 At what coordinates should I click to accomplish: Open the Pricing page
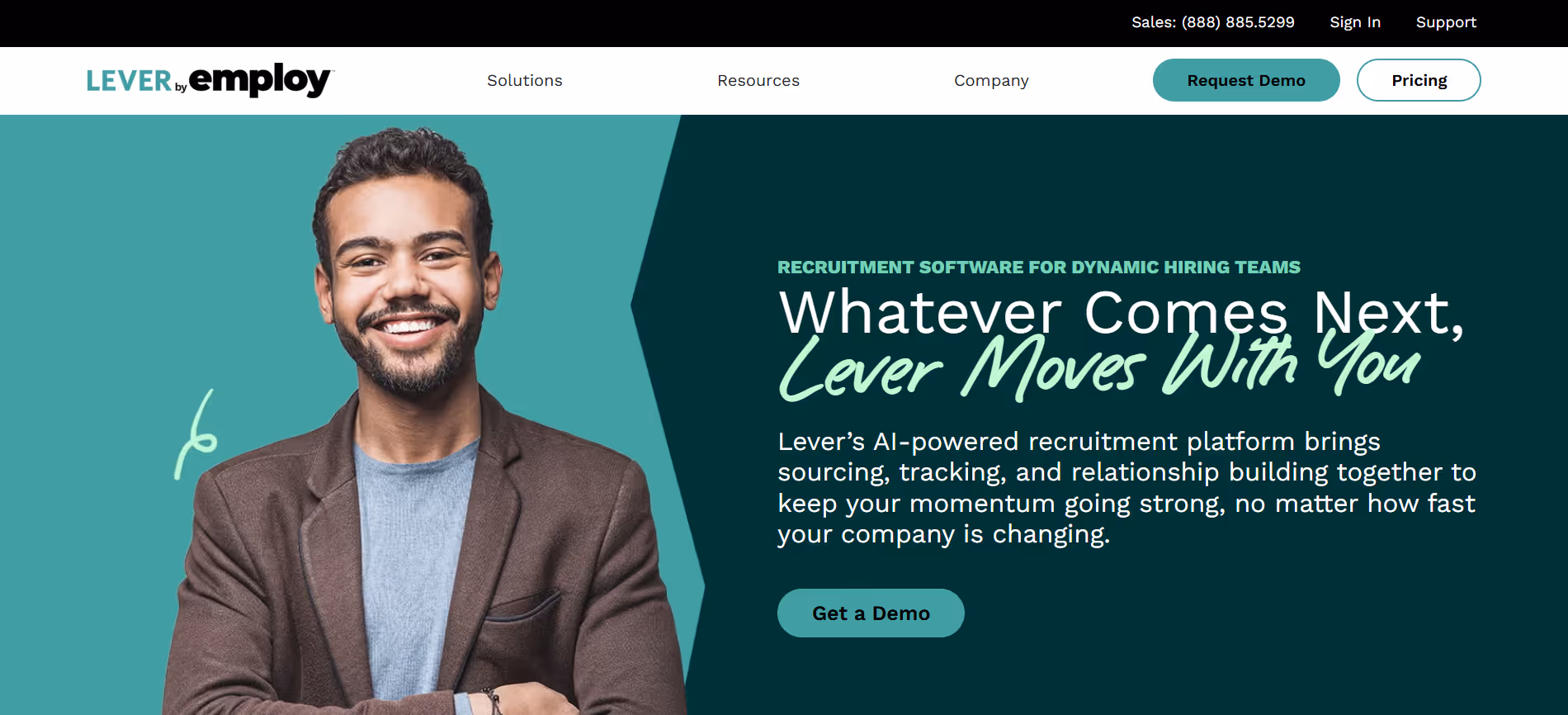[x=1419, y=80]
